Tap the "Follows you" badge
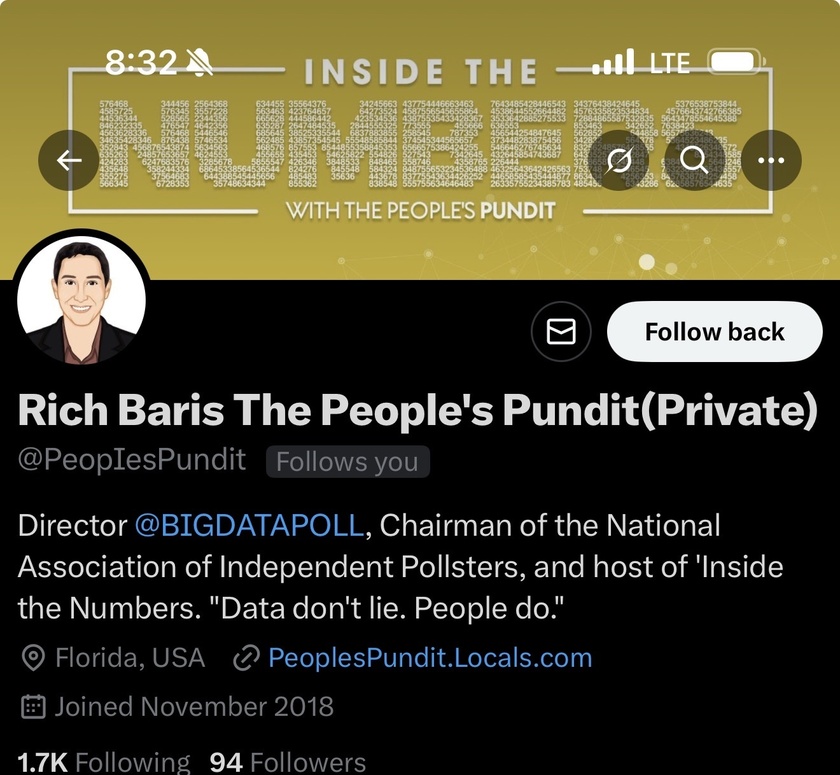This screenshot has width=840, height=775. [x=348, y=461]
